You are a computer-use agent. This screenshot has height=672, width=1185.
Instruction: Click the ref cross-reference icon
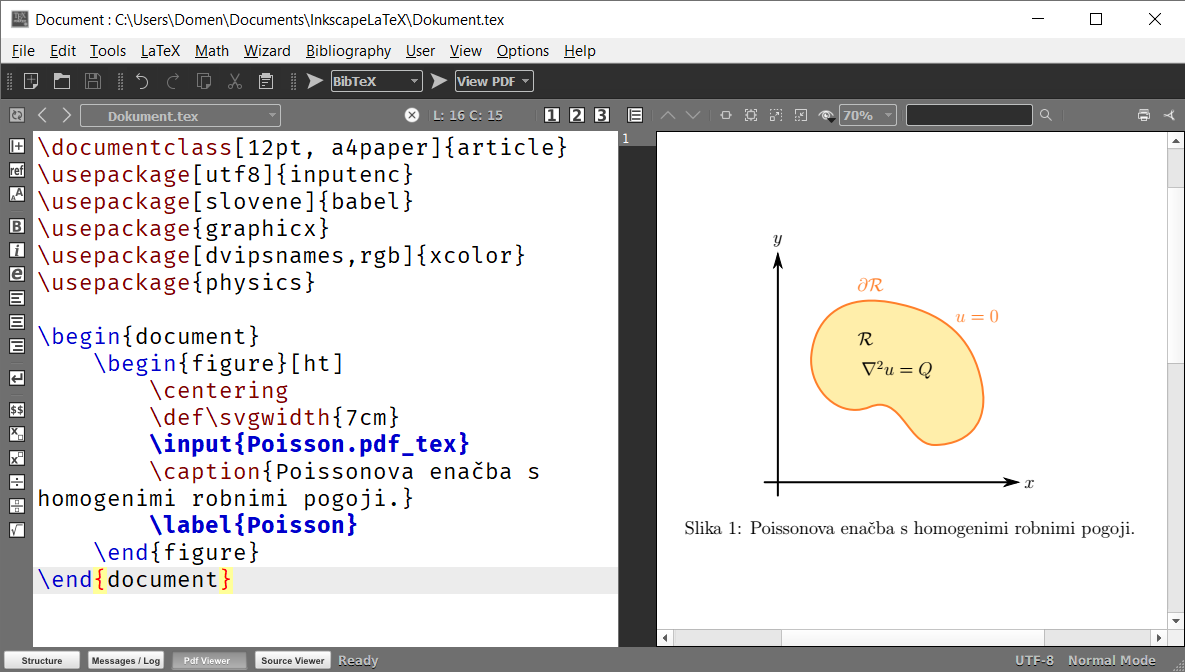pyautogui.click(x=16, y=170)
